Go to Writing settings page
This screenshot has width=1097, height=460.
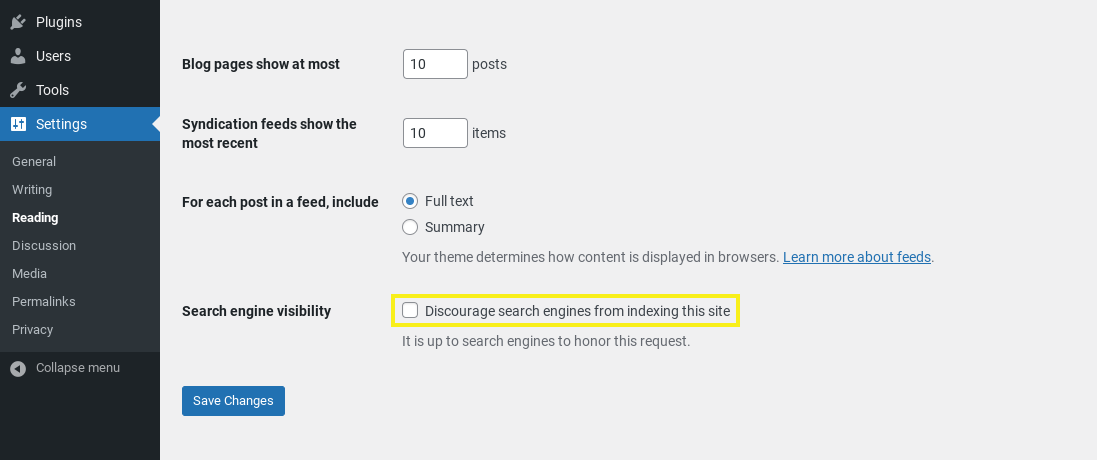[32, 190]
